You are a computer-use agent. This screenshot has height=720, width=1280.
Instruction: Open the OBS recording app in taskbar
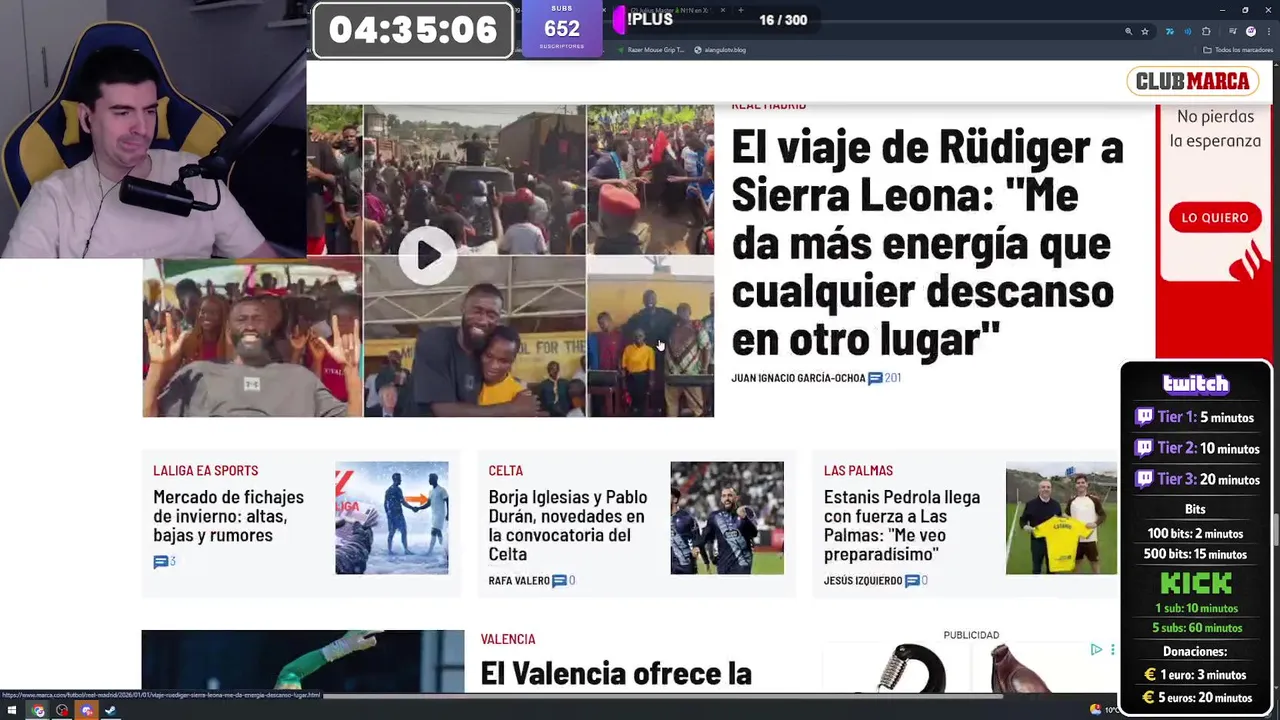click(x=61, y=711)
